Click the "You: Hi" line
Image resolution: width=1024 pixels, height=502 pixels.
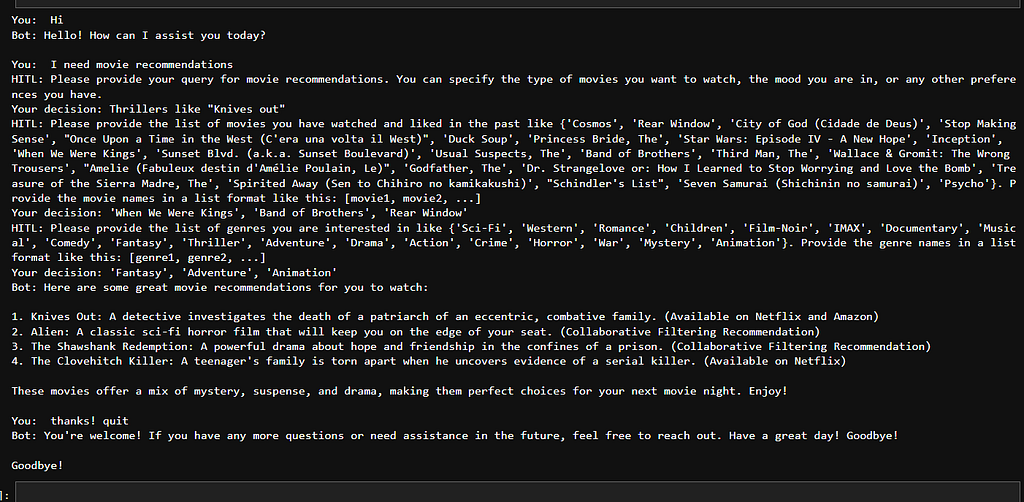pyautogui.click(x=37, y=20)
